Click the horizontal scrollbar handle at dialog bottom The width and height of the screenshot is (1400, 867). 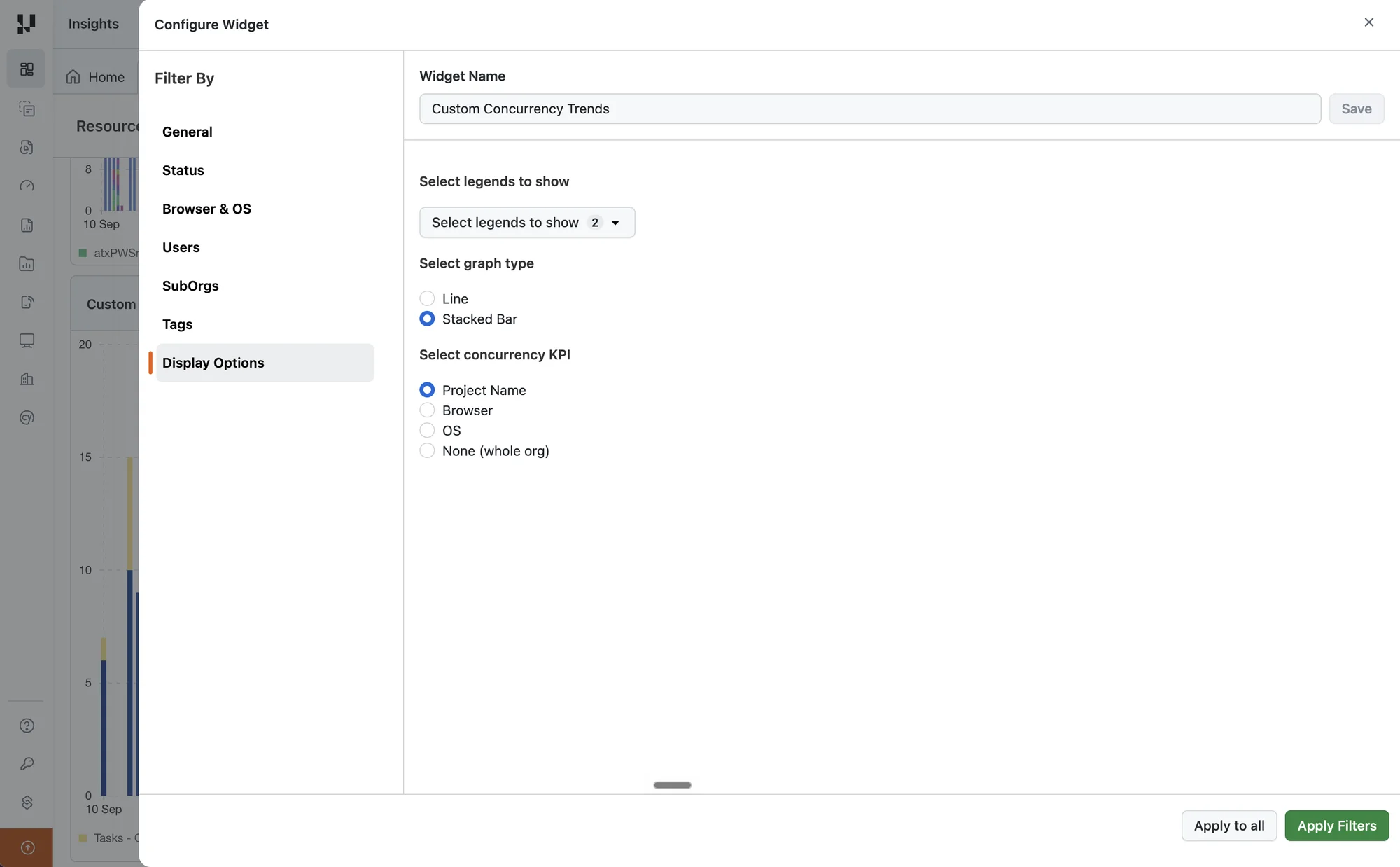pos(672,785)
